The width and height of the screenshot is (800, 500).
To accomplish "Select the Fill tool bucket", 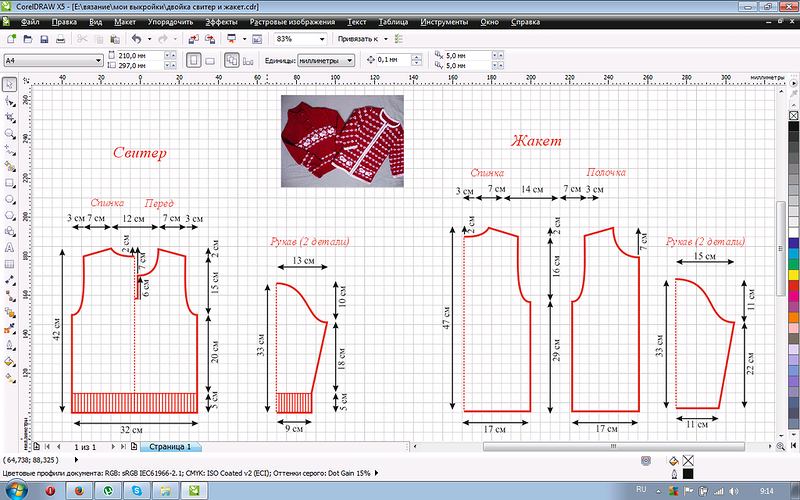I will [9, 361].
